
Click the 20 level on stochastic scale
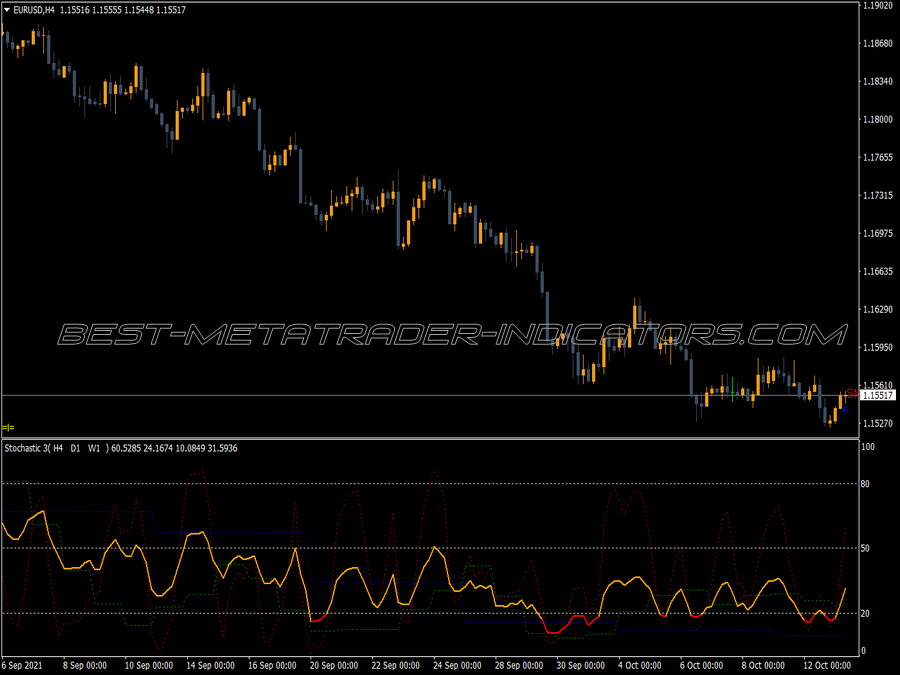point(866,614)
